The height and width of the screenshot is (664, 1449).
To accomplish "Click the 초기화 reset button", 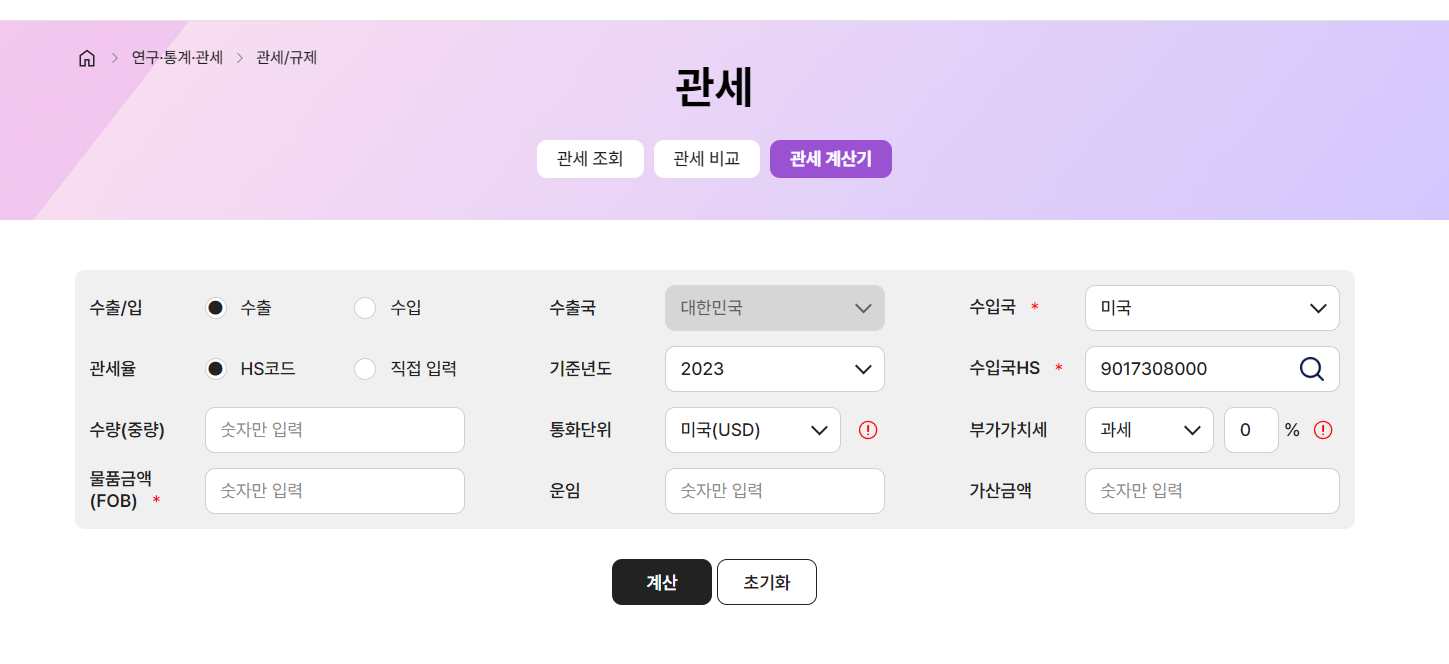I will (767, 582).
